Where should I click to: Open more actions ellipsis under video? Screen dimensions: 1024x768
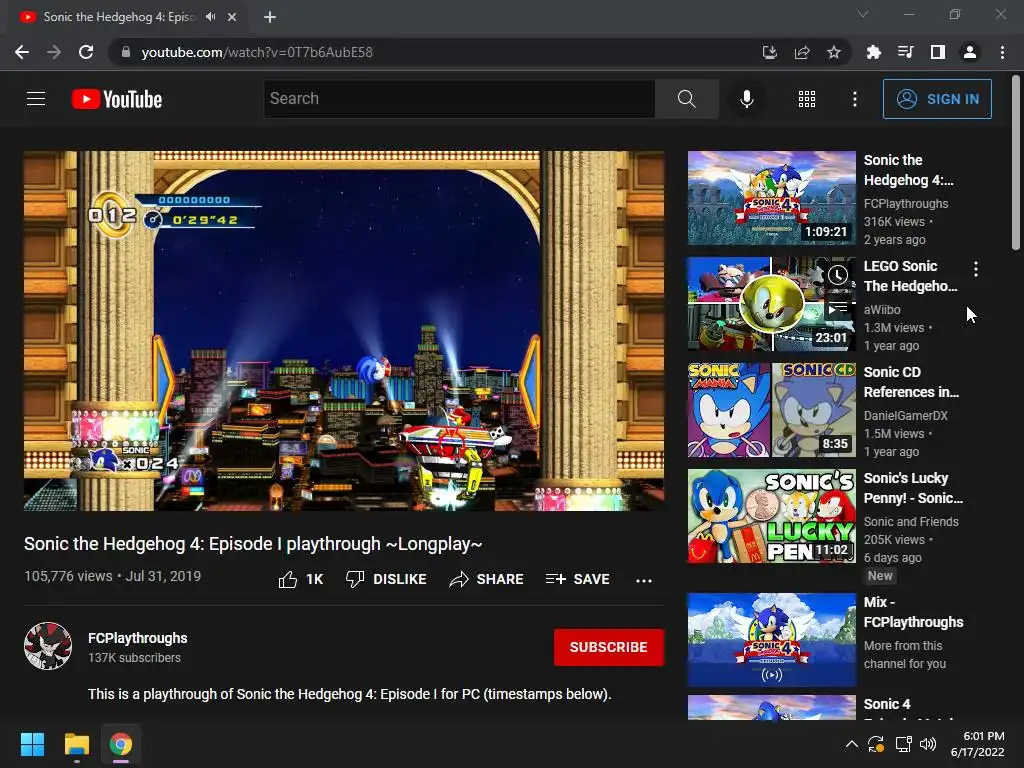pyautogui.click(x=643, y=580)
